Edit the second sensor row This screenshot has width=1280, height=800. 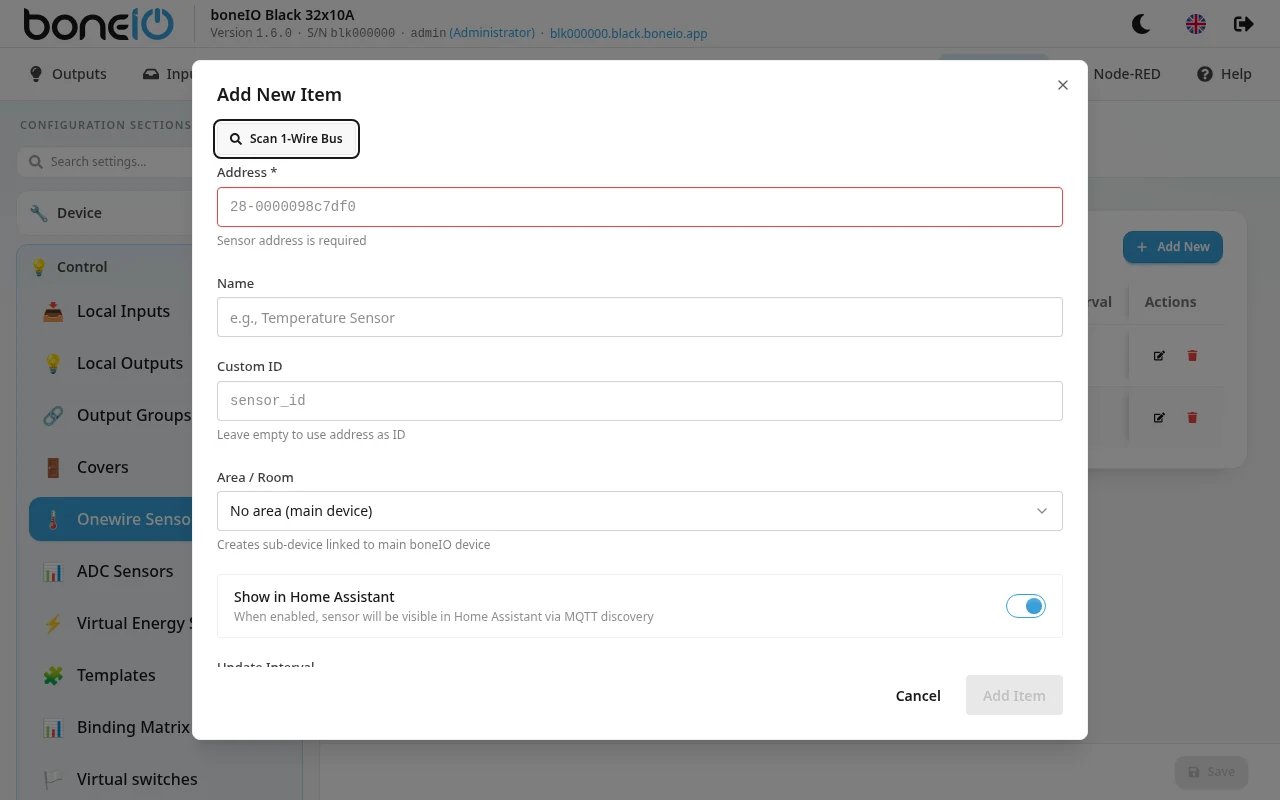1159,417
